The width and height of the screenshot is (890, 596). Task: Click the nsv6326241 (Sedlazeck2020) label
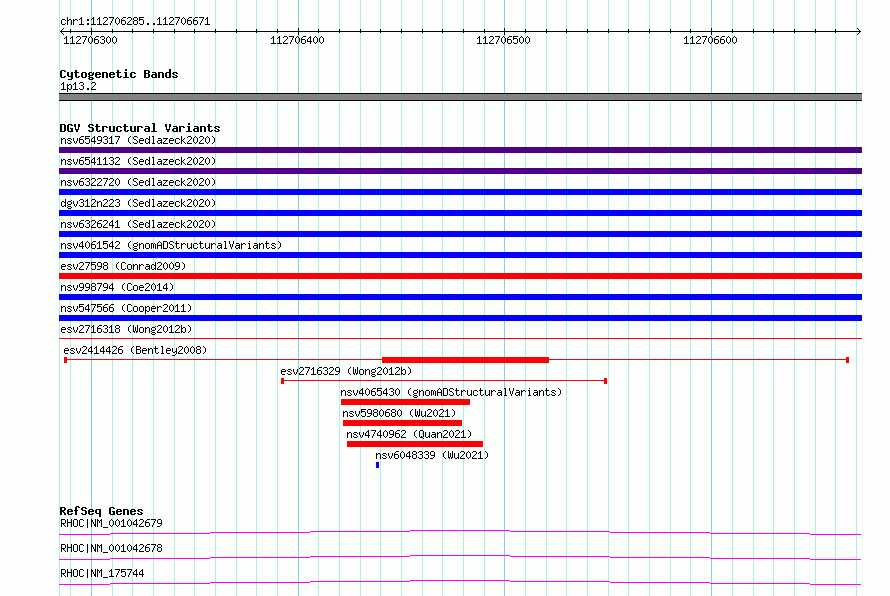pyautogui.click(x=138, y=224)
